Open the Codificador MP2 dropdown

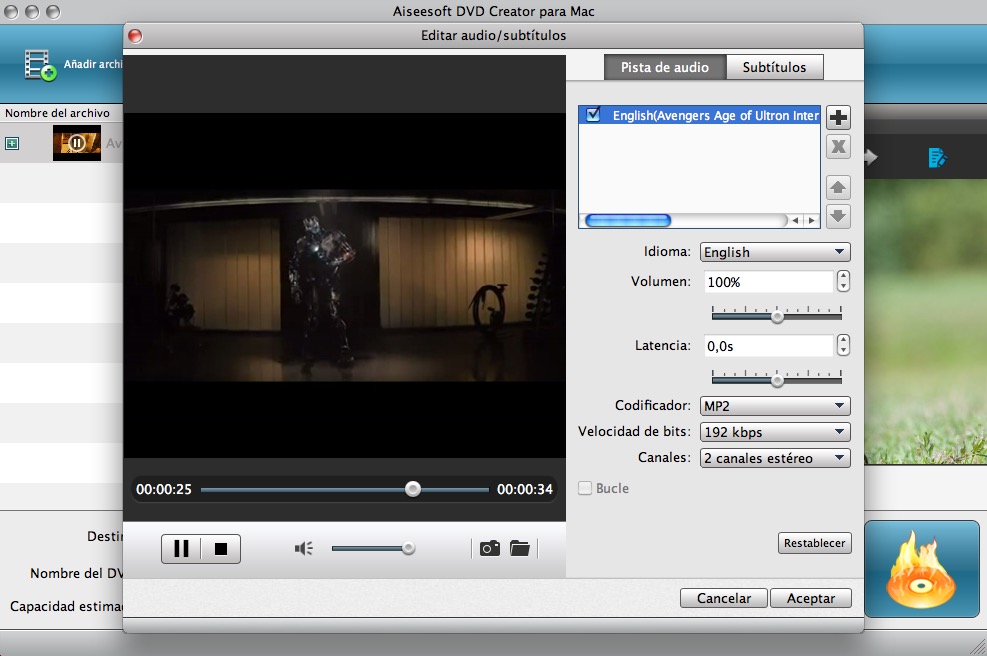(x=775, y=406)
